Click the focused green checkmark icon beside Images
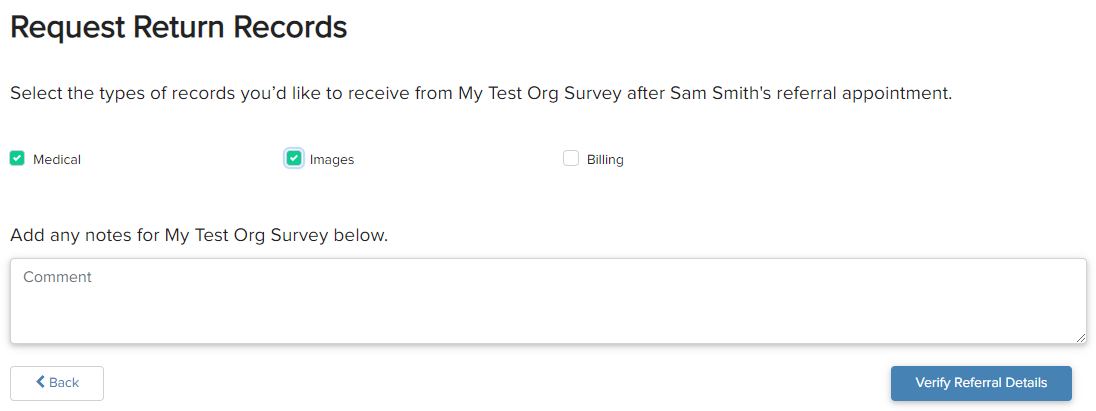 coord(294,159)
